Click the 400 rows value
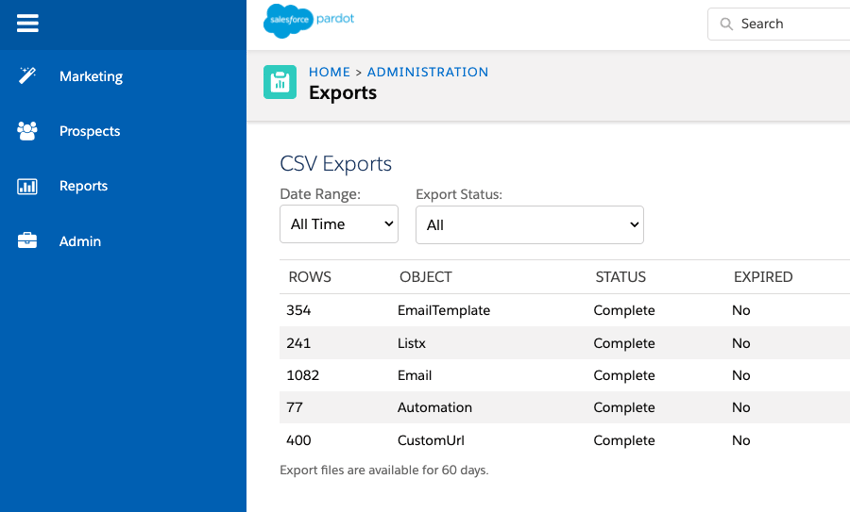The width and height of the screenshot is (850, 512). [x=299, y=440]
